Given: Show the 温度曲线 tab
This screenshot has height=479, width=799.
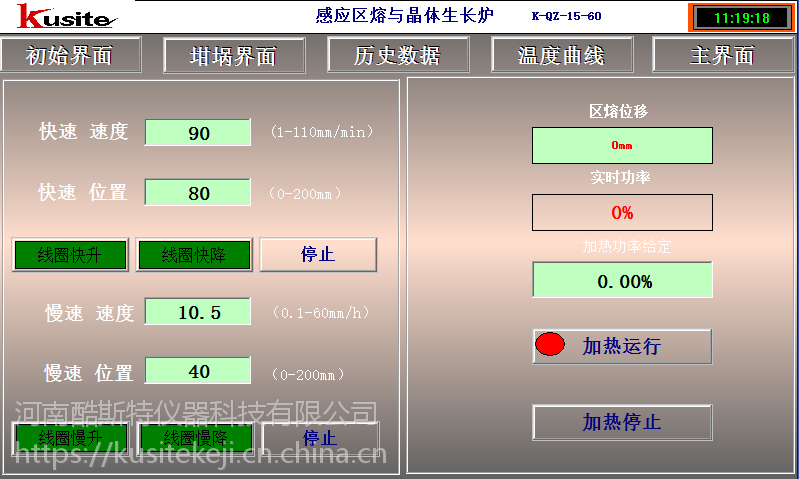Looking at the screenshot, I should click(561, 55).
